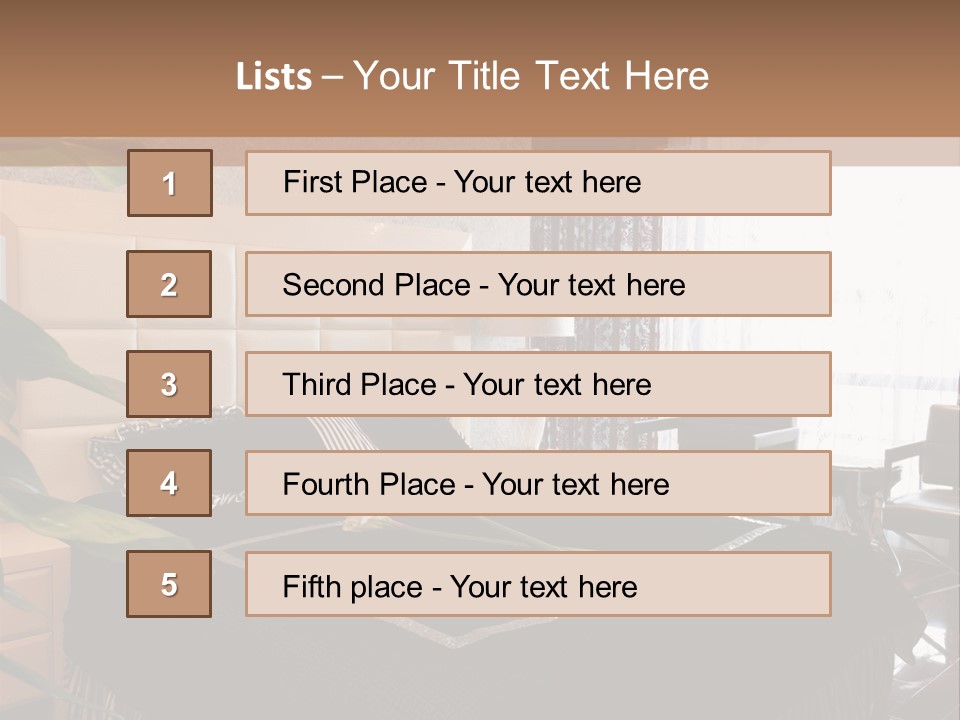Select the number 2 box
960x720 pixels.
coord(169,284)
